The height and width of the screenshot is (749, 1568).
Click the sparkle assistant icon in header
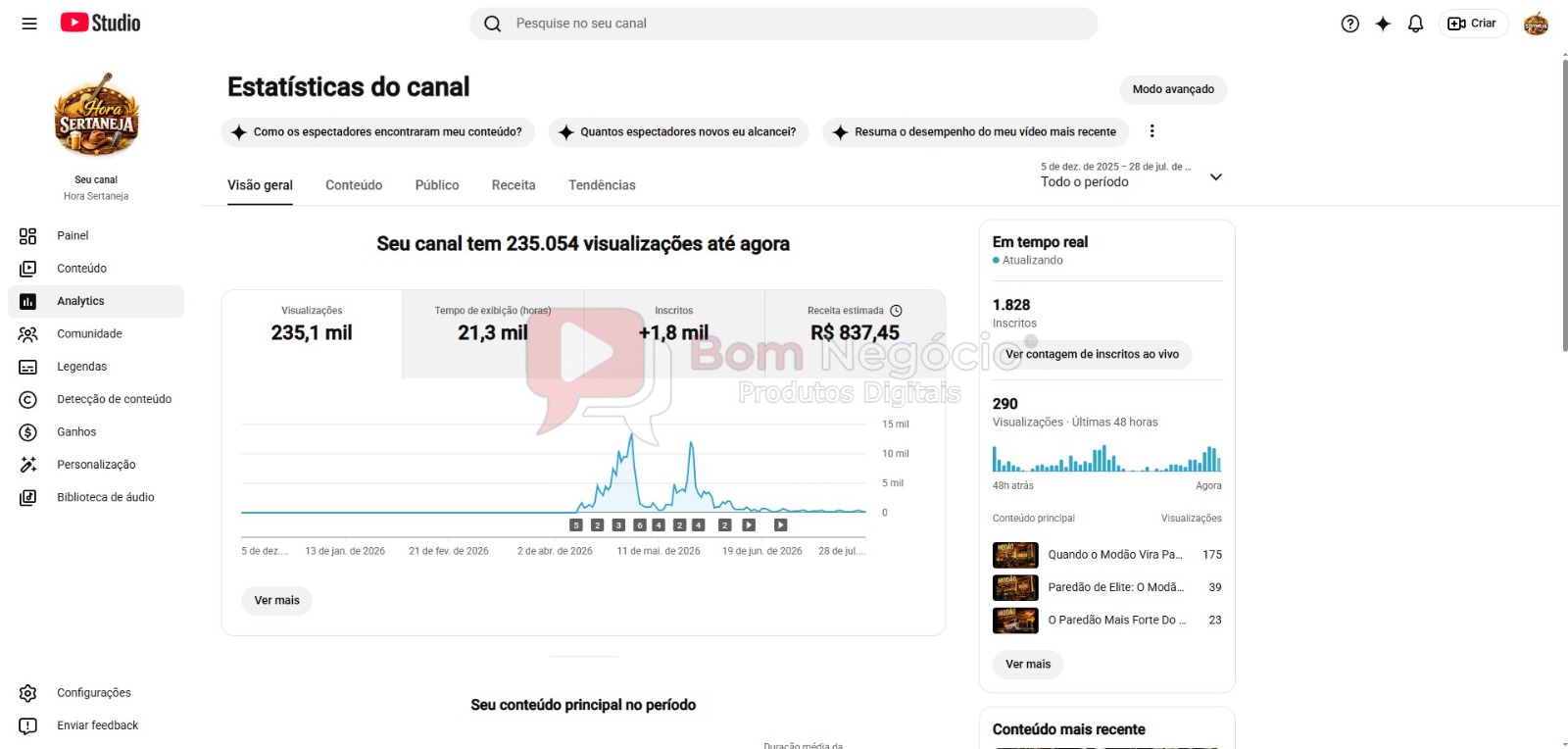tap(1383, 24)
